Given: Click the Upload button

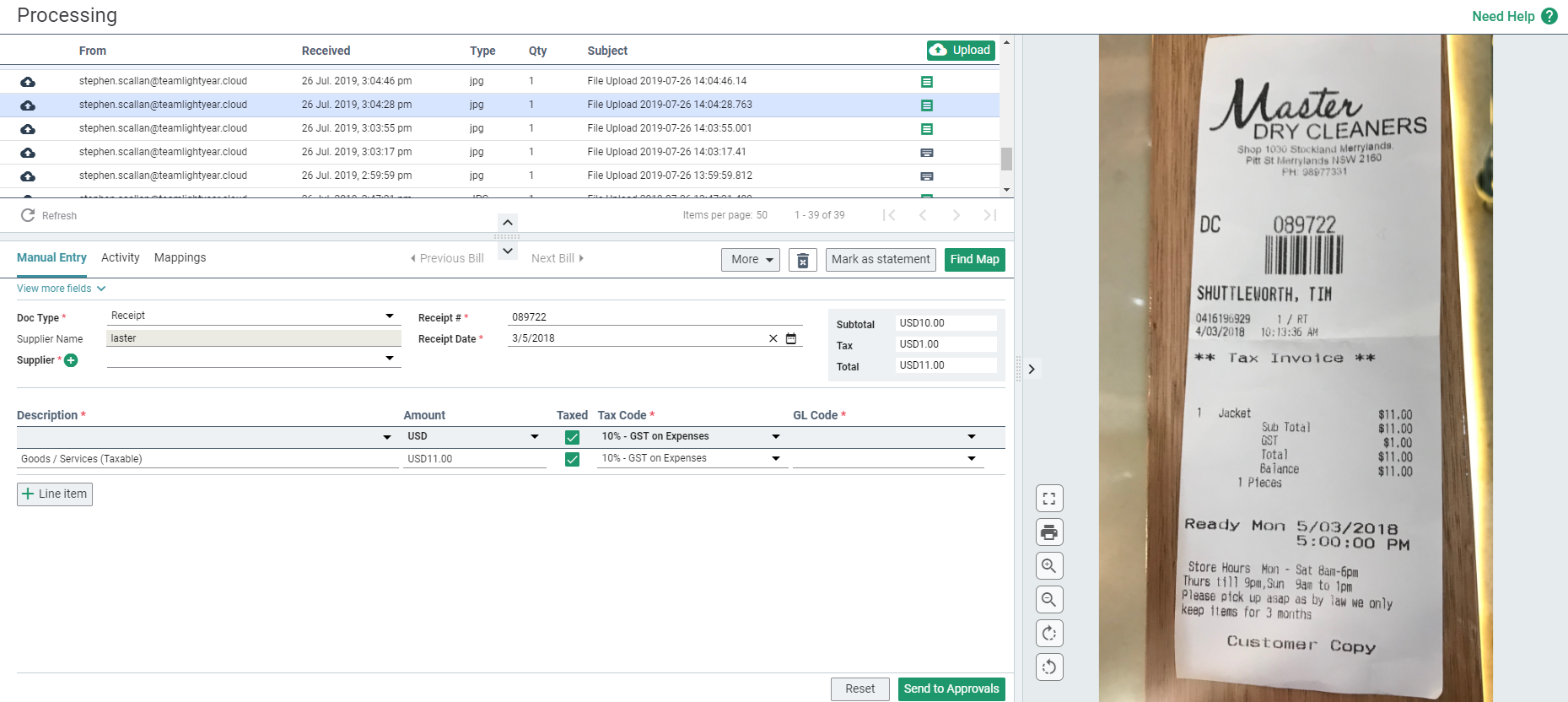Looking at the screenshot, I should point(961,51).
